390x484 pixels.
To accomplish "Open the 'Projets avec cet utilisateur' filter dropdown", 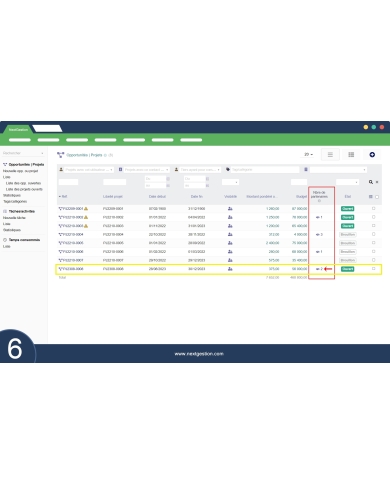I will 89,170.
